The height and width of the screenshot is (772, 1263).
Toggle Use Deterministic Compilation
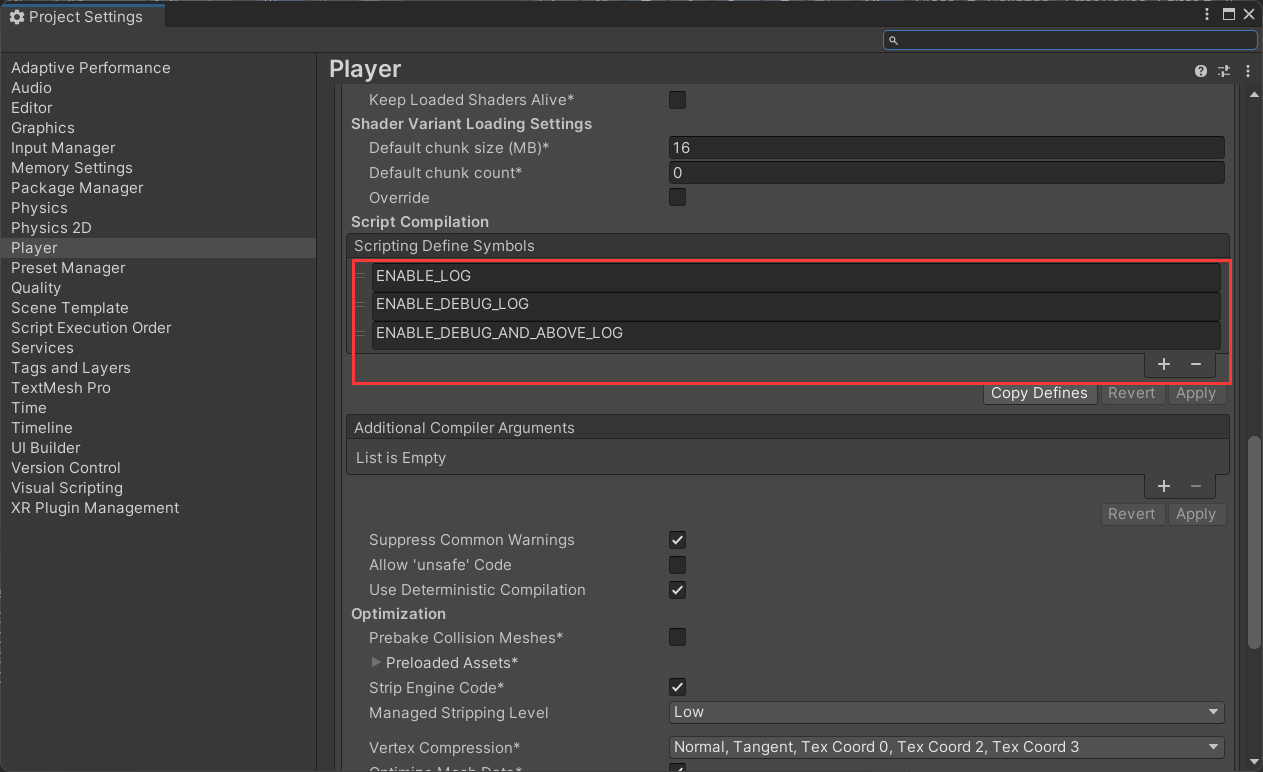click(x=677, y=590)
